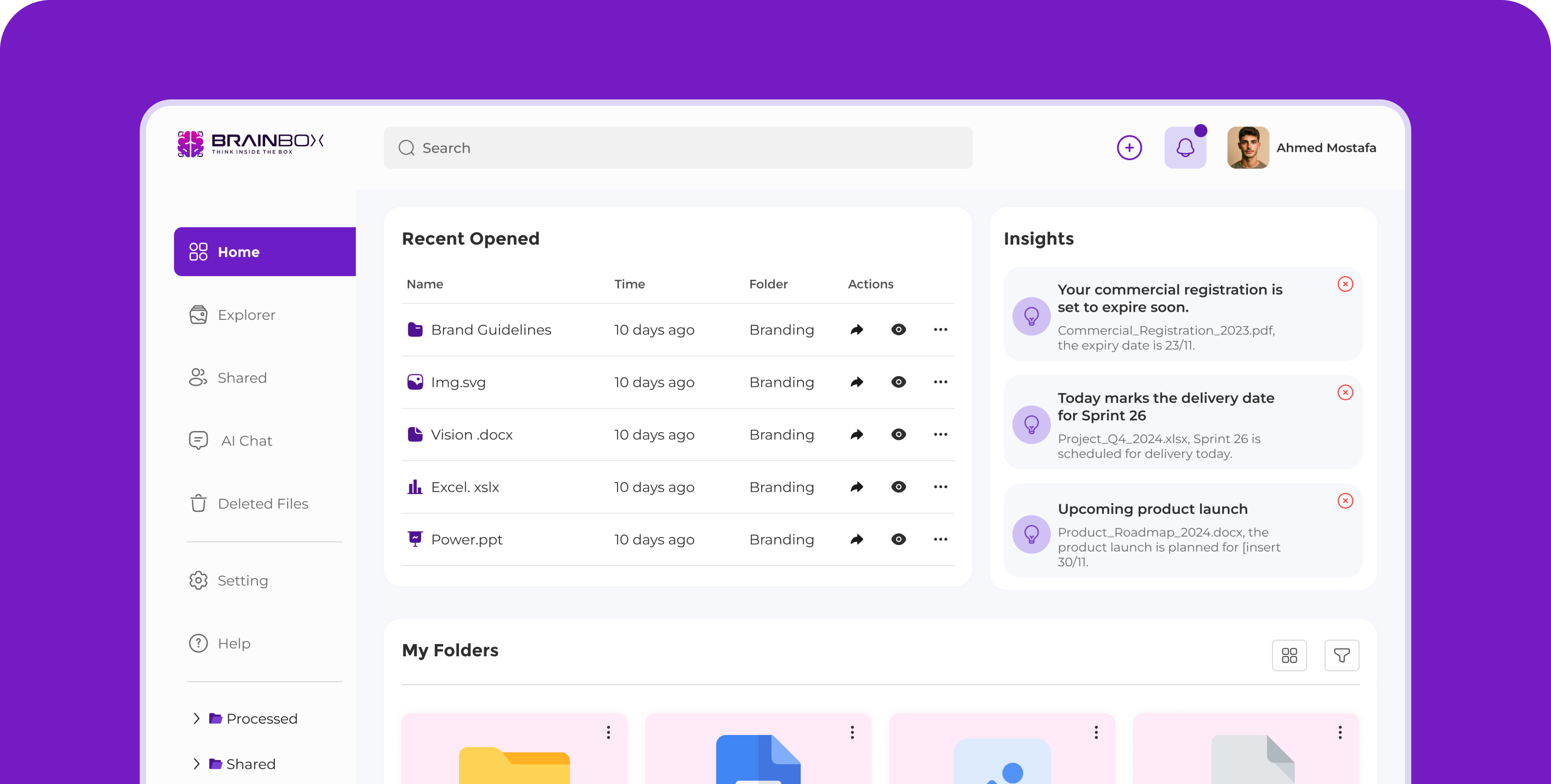Open Ahmed Mostafa's profile avatar
Screen dimensions: 1551x784
click(1248, 148)
